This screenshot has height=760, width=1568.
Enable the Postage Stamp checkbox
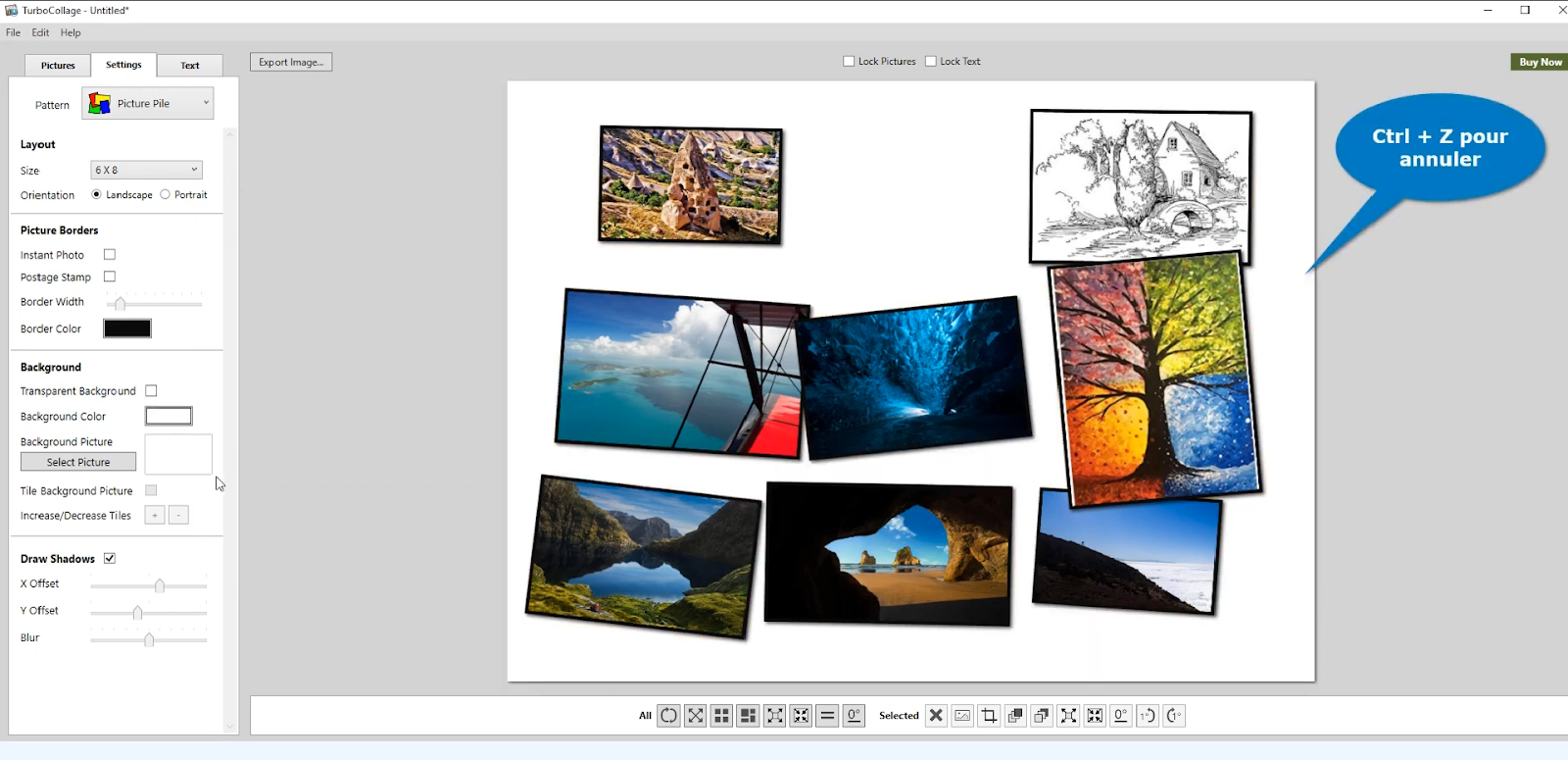[110, 278]
